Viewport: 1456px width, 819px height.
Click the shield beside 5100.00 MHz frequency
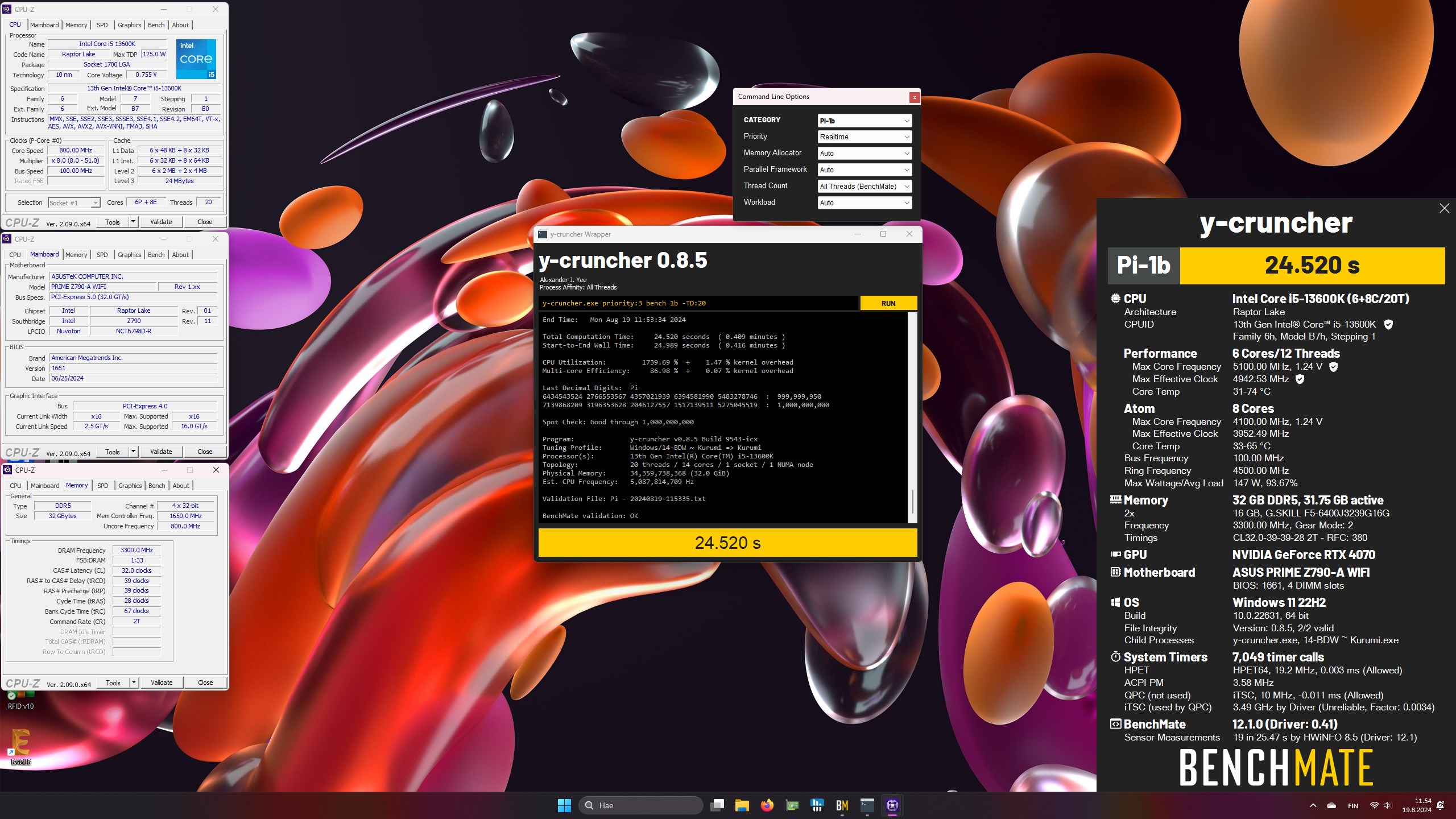[x=1333, y=367]
